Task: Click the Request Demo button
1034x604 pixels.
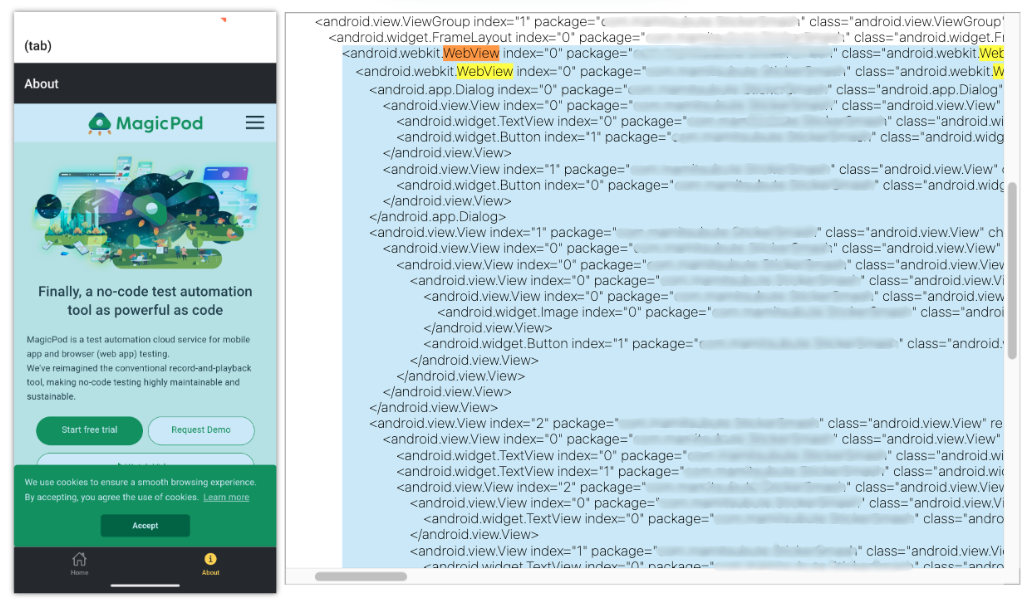Action: click(201, 430)
